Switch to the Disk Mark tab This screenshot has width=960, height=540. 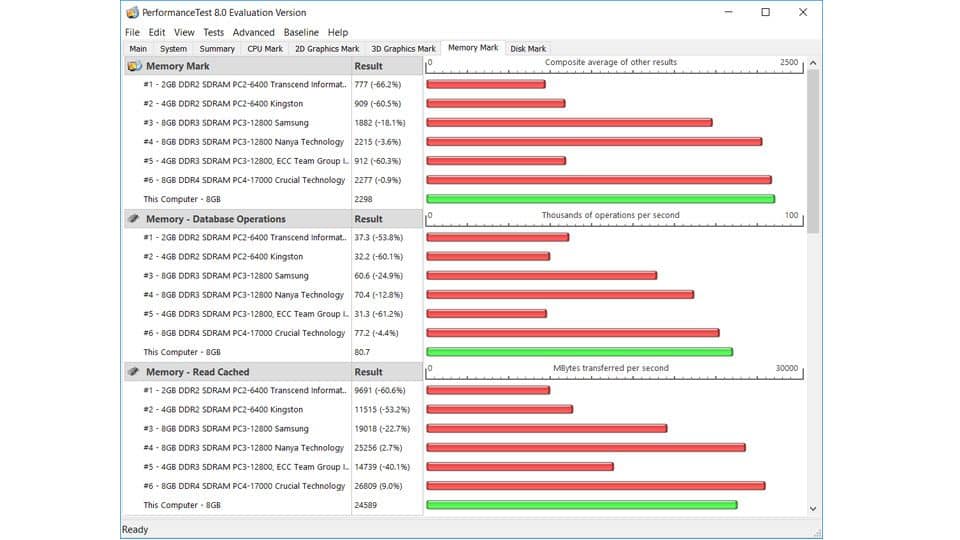(x=528, y=48)
